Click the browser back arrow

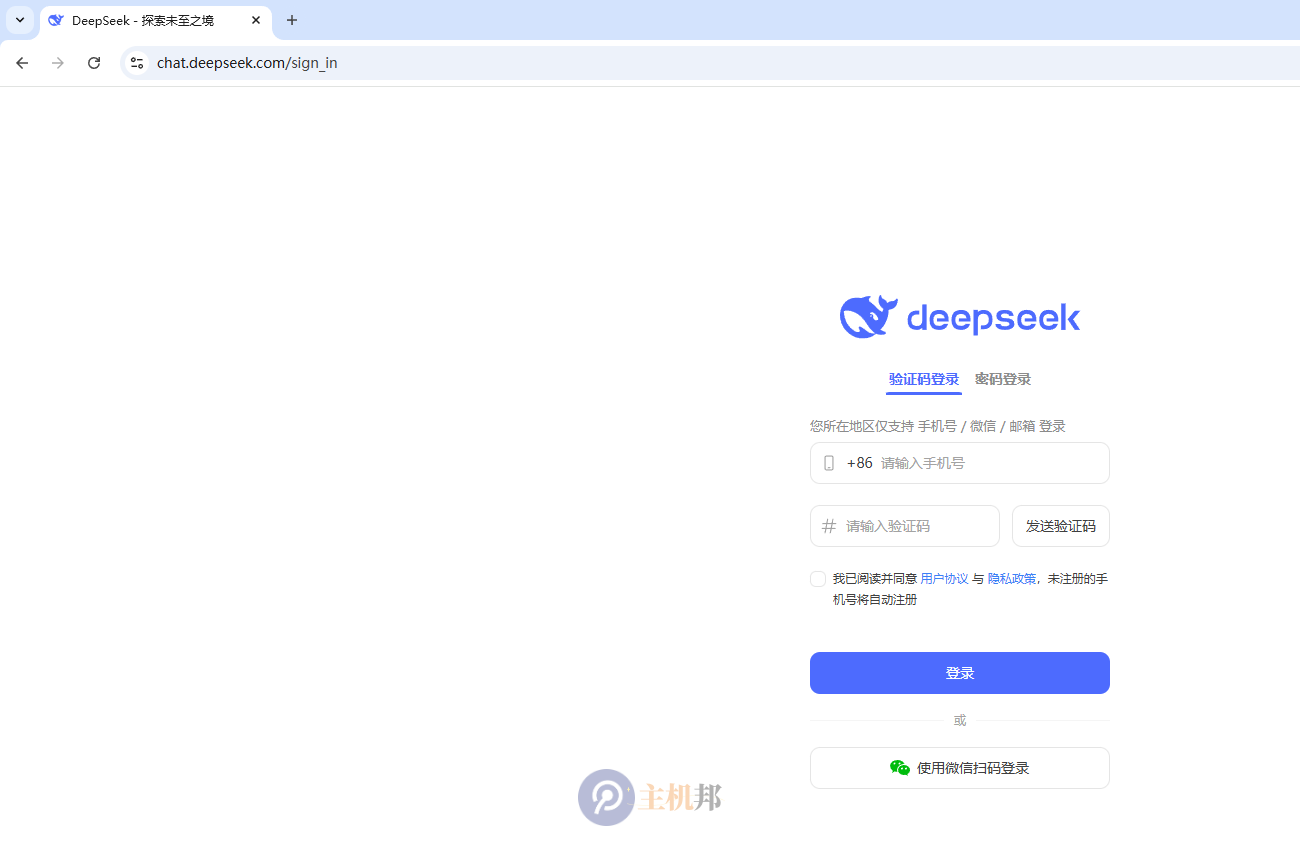tap(22, 63)
